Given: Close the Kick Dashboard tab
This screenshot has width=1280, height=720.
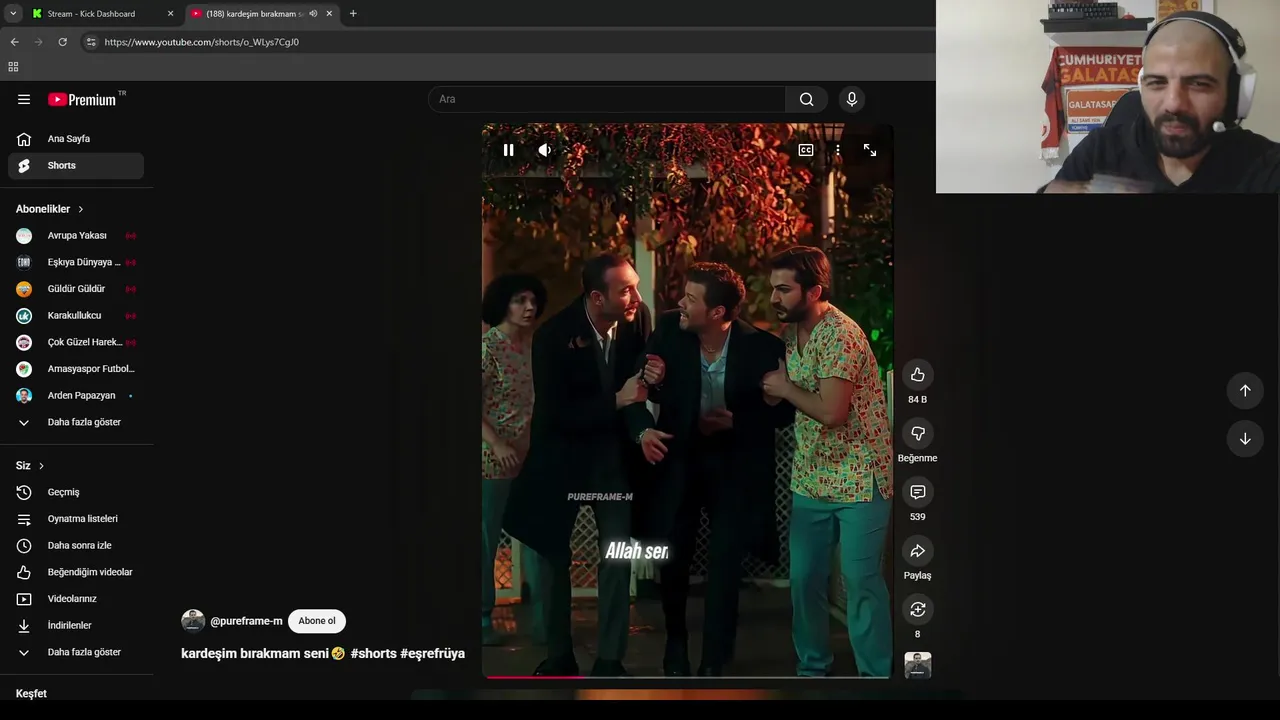Looking at the screenshot, I should pos(170,14).
